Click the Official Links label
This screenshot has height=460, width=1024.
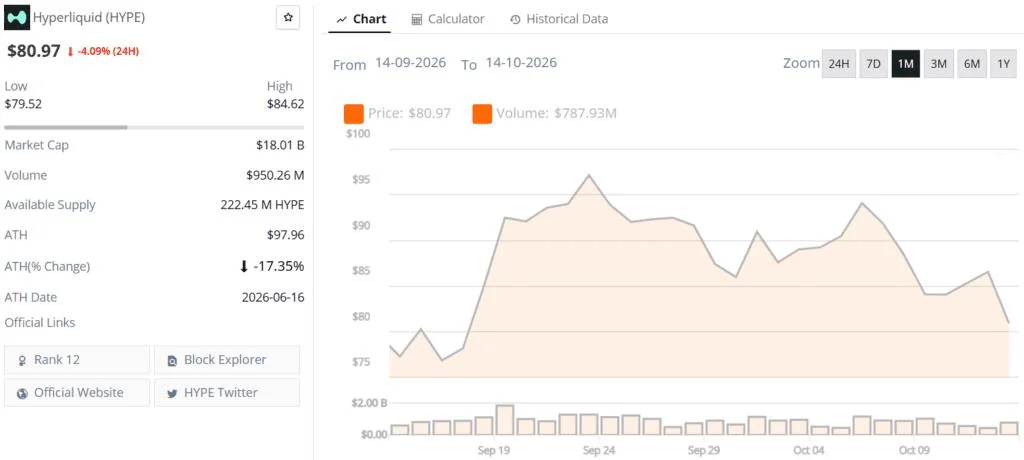coord(40,322)
